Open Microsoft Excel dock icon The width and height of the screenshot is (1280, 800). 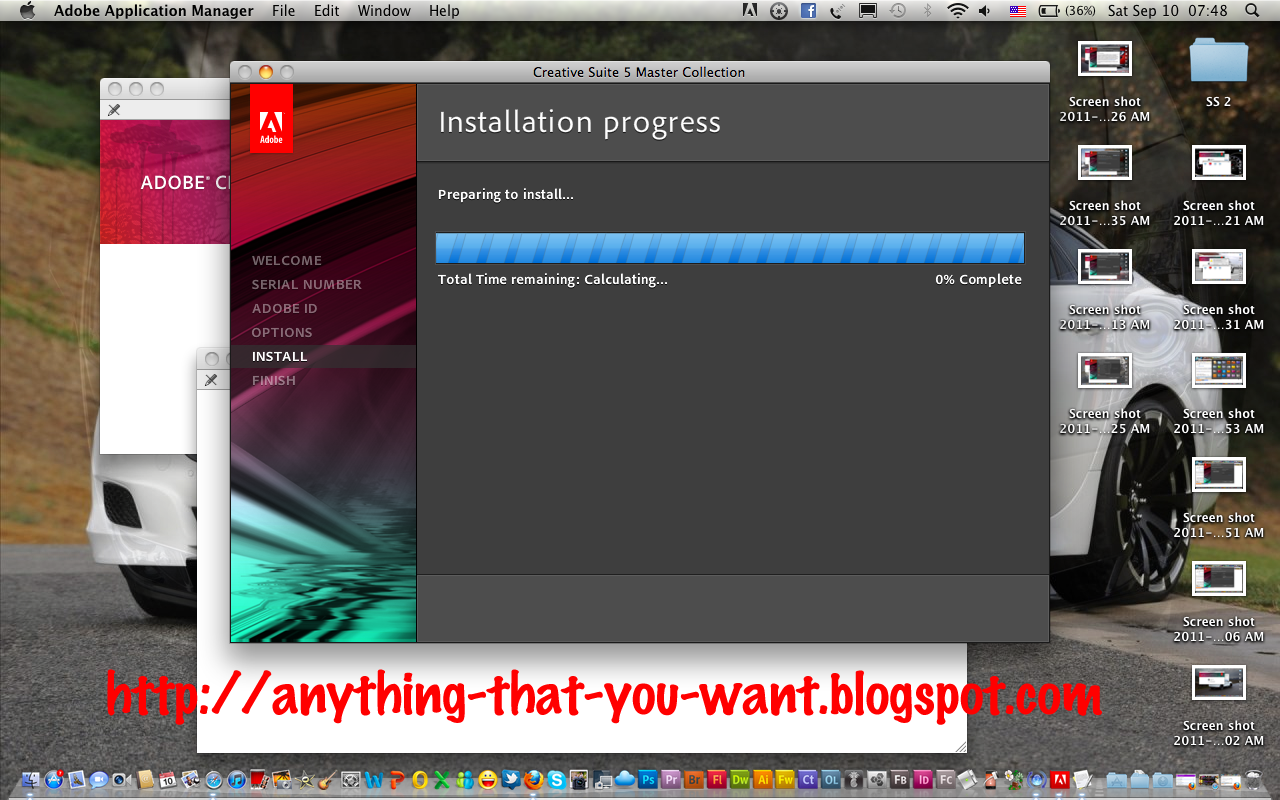tap(442, 780)
